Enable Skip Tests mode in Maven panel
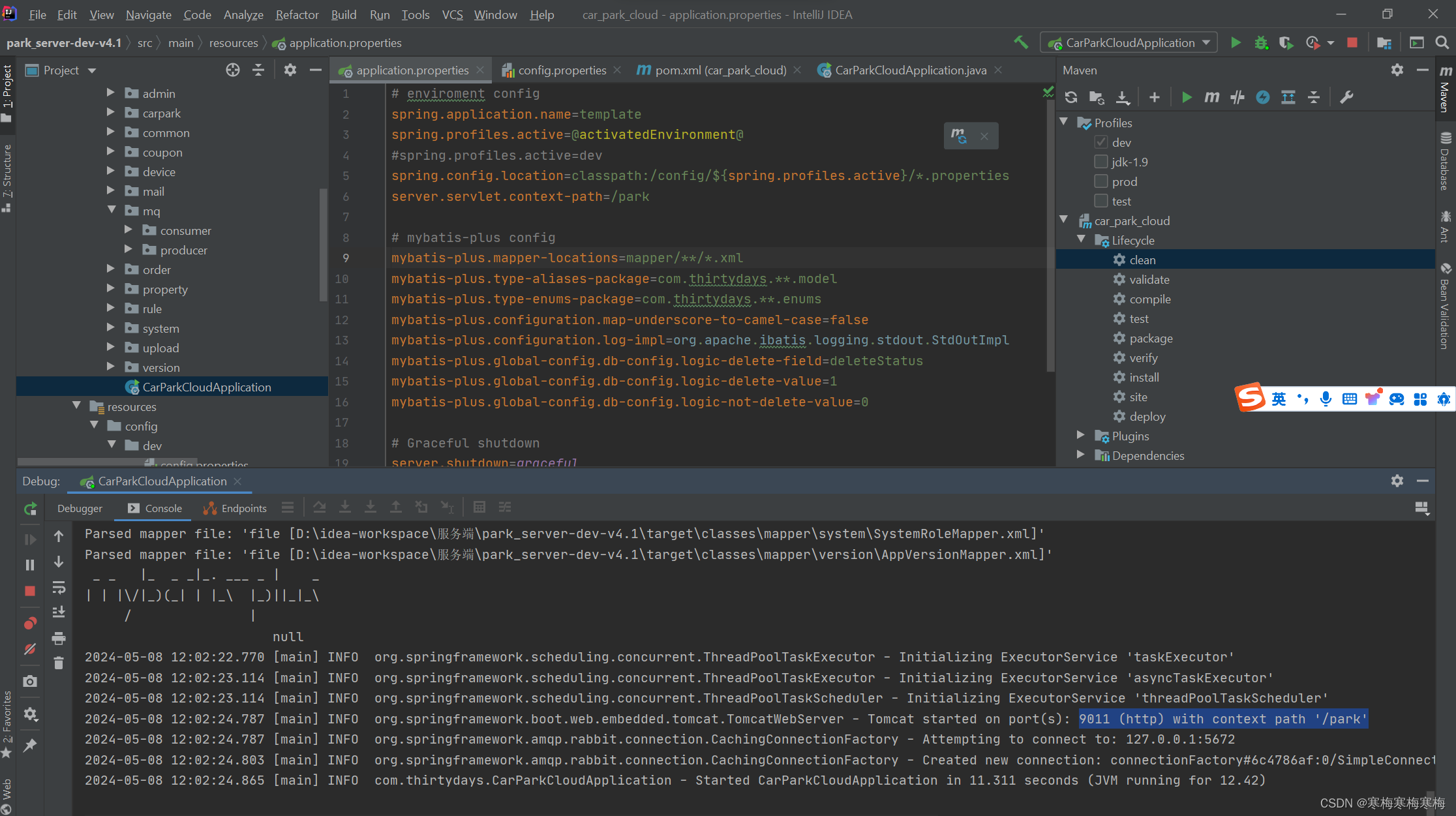Viewport: 1456px width, 816px height. click(1237, 97)
